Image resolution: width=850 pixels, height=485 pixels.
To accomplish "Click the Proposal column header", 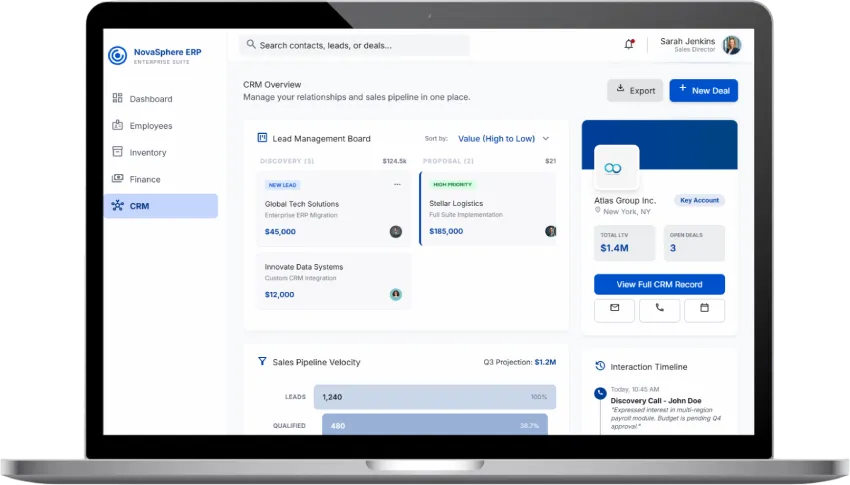I will pos(448,161).
